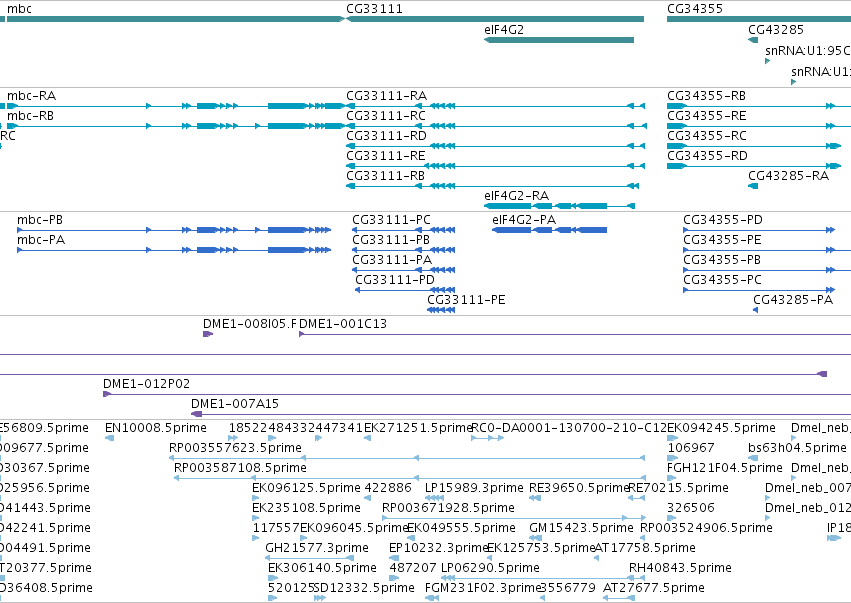
Task: Click the CG43285-RA transcript label
Action: [x=788, y=176]
